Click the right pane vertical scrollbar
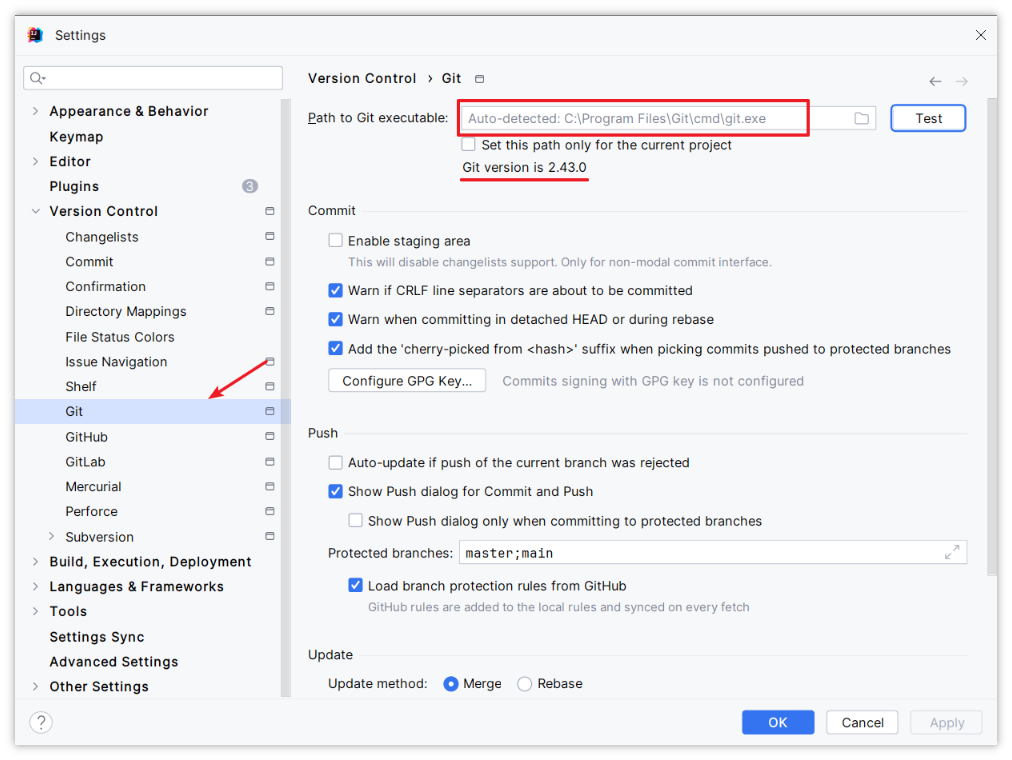 [992, 335]
